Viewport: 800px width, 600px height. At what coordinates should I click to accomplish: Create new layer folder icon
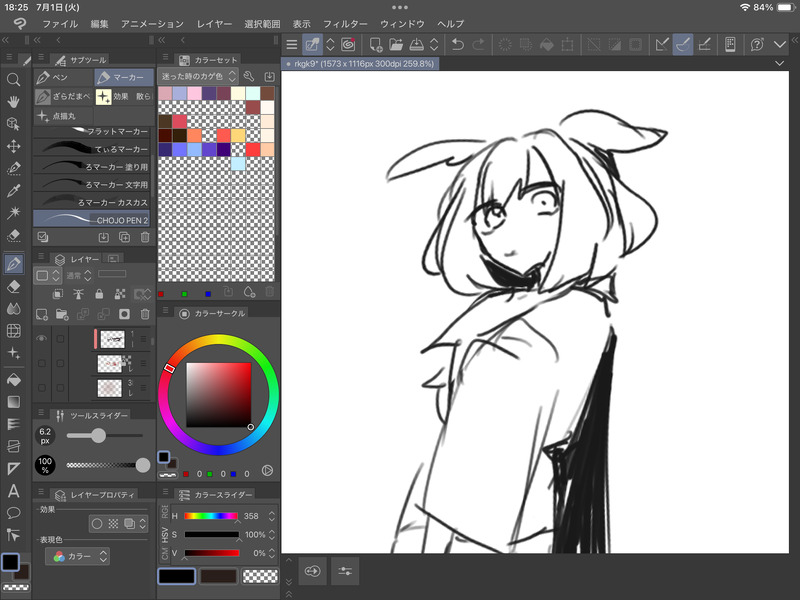[62, 314]
